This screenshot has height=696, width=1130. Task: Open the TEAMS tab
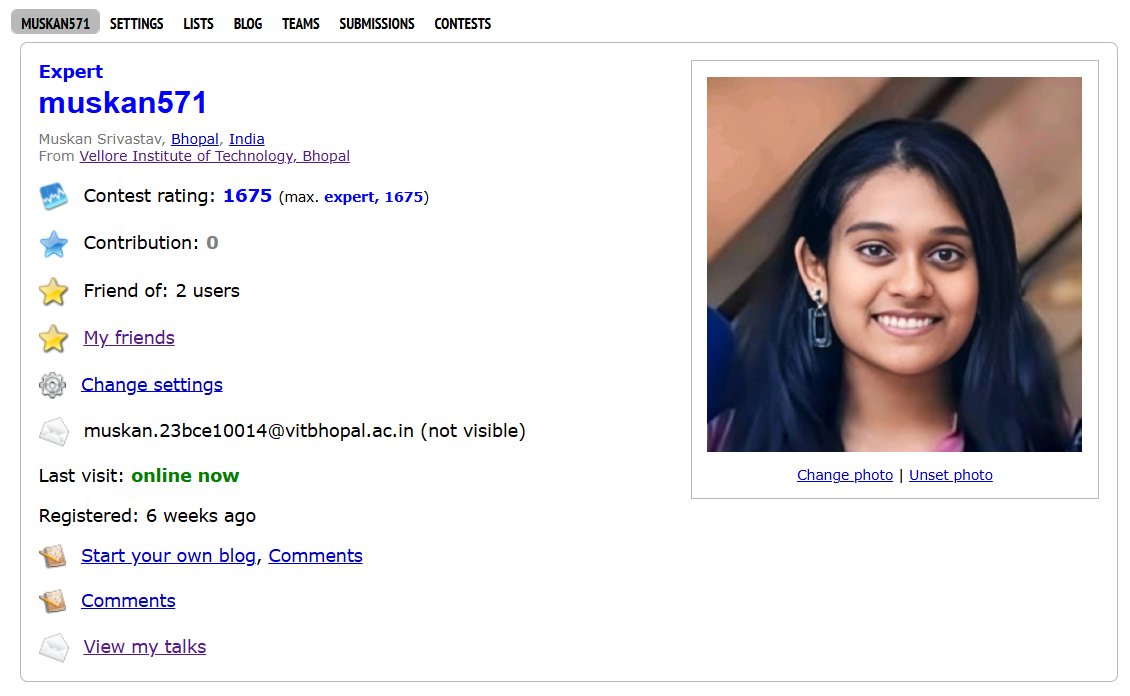(x=301, y=24)
